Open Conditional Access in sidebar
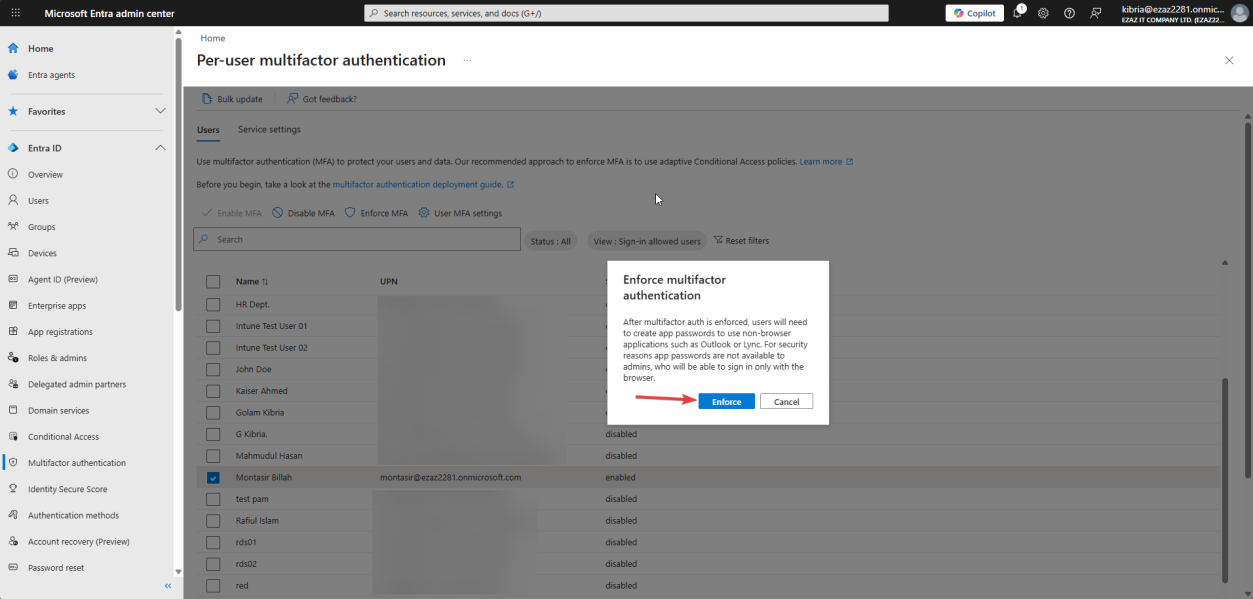 click(x=63, y=437)
